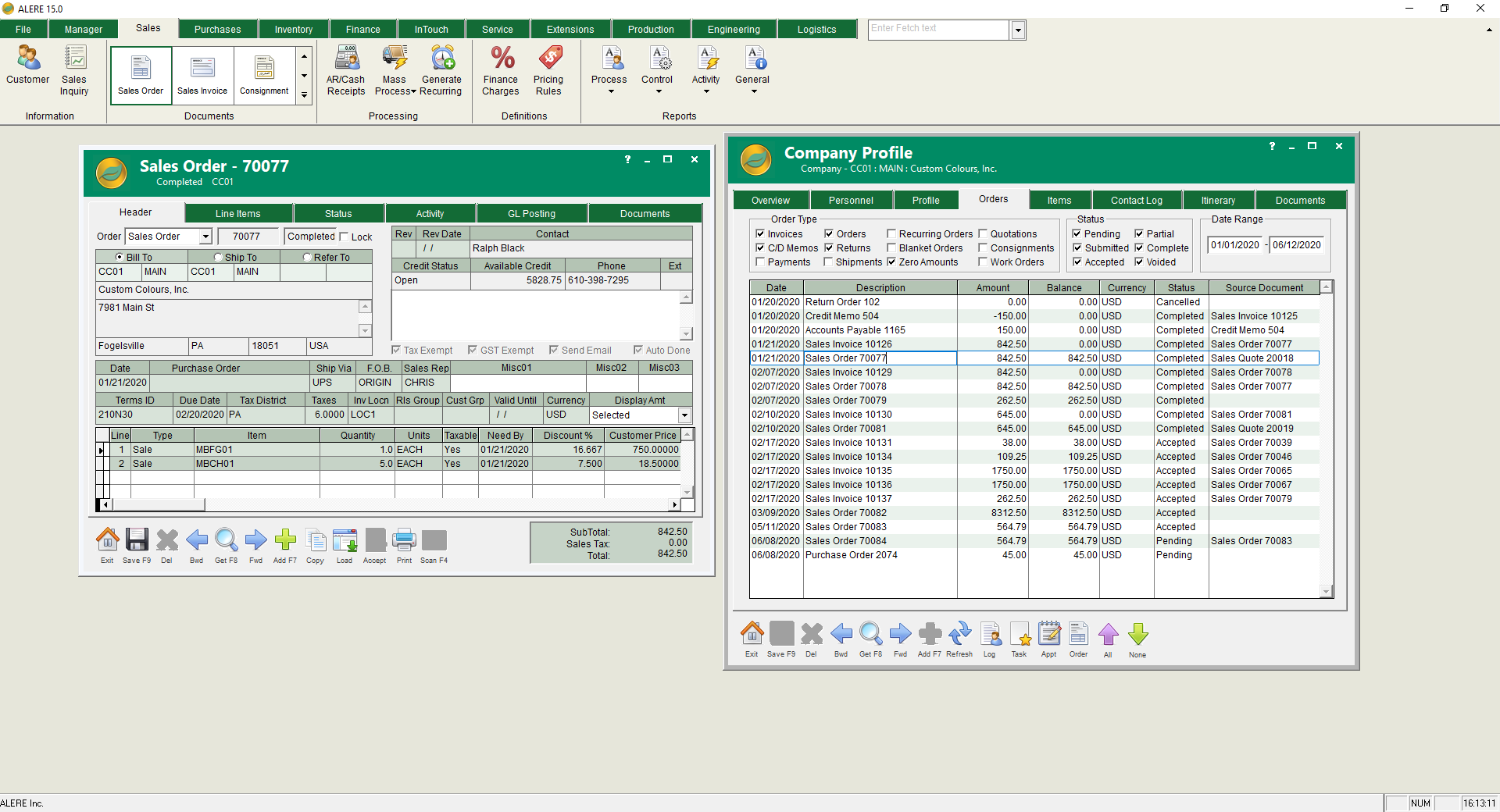Expand the Process reports dropdown

coord(610,91)
